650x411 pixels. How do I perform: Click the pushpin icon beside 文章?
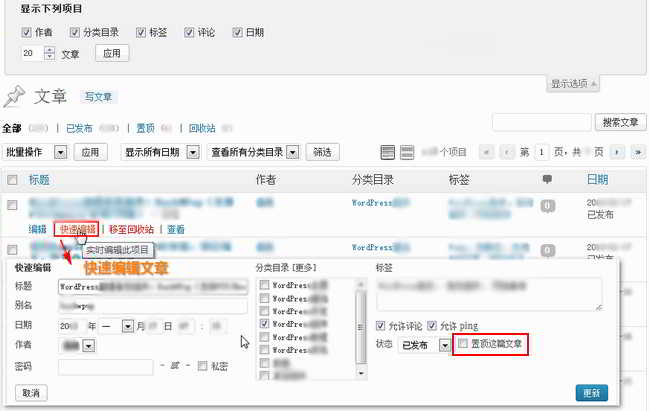15,97
